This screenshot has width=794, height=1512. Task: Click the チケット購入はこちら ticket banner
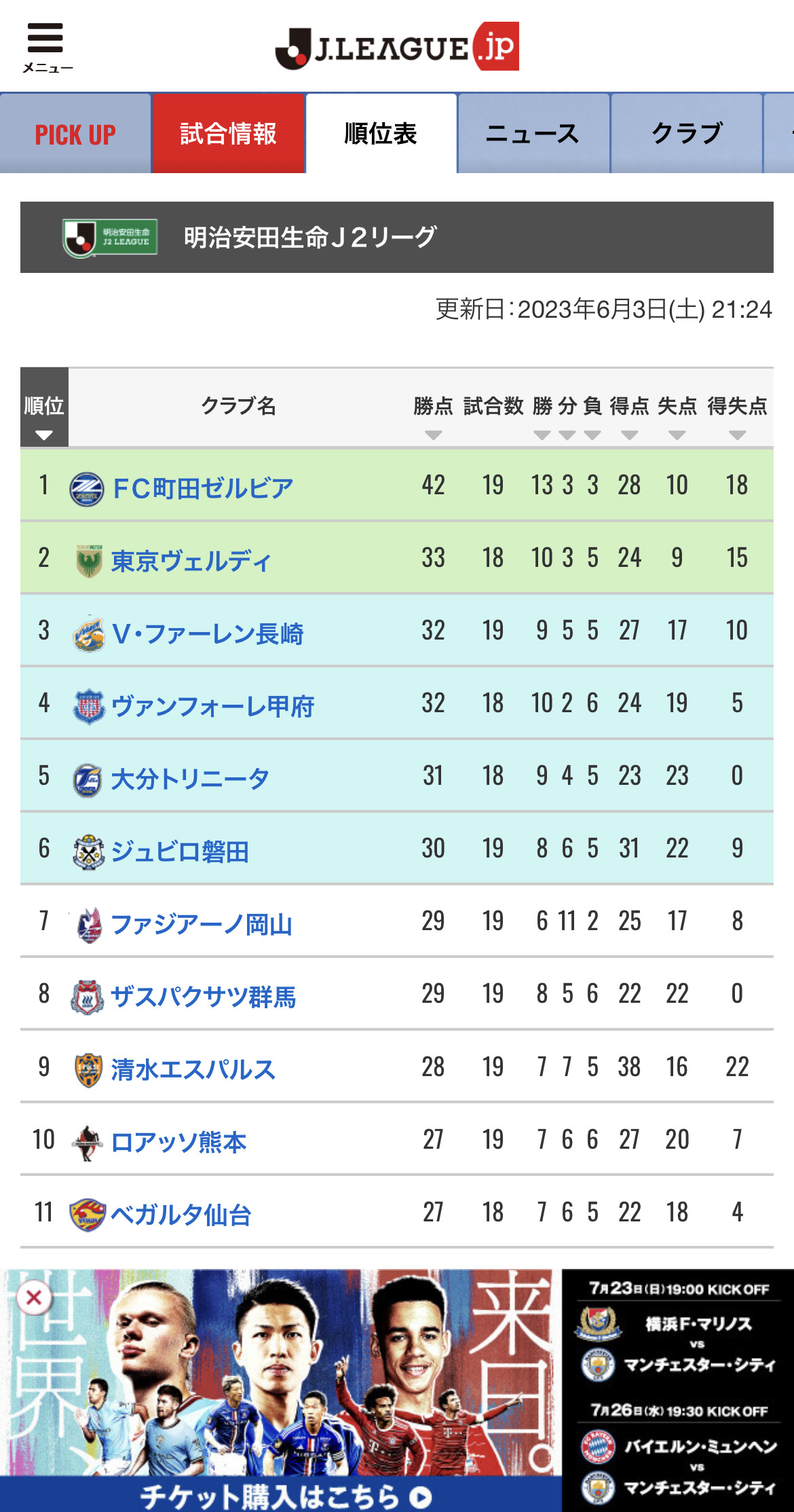pos(281,1495)
